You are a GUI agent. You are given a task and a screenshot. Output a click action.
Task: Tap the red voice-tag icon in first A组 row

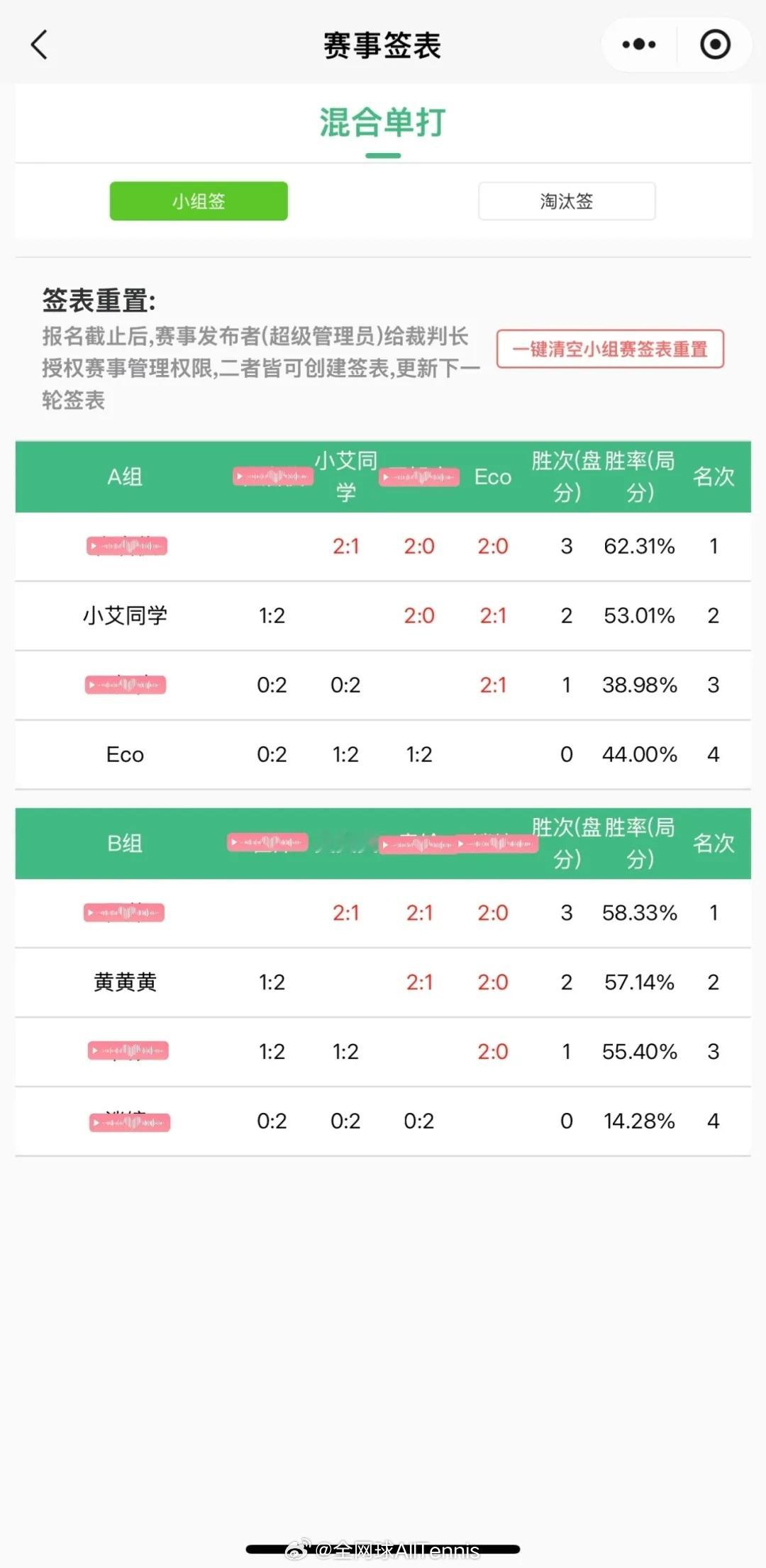point(127,546)
